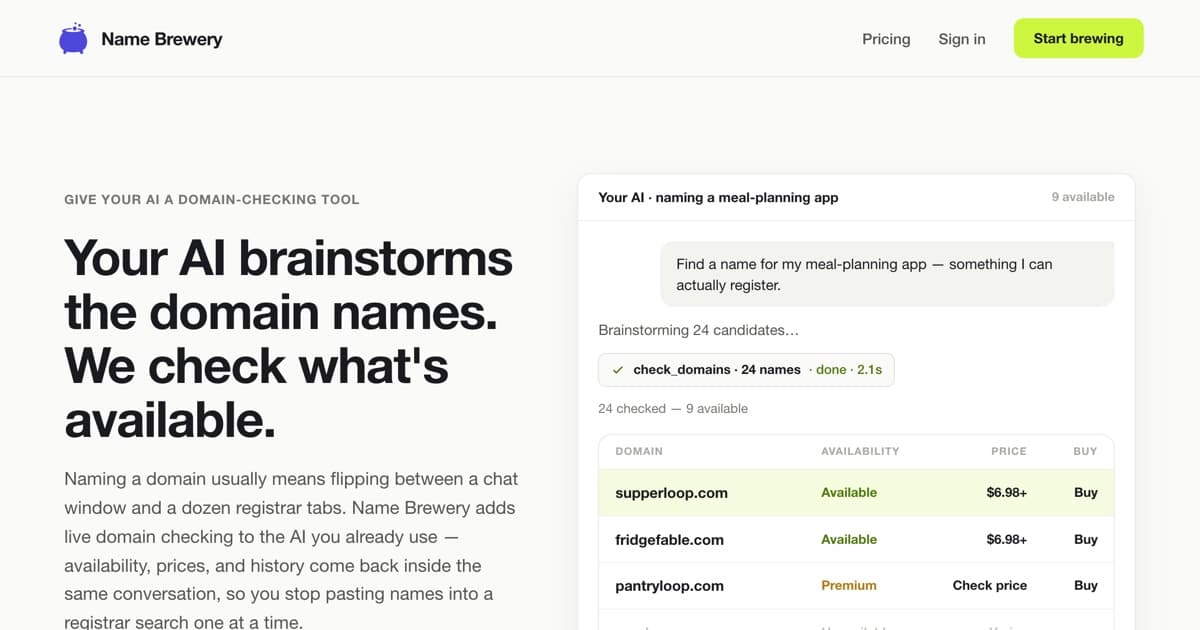Click the check_domains tool call chip
1200x630 pixels.
tap(746, 370)
